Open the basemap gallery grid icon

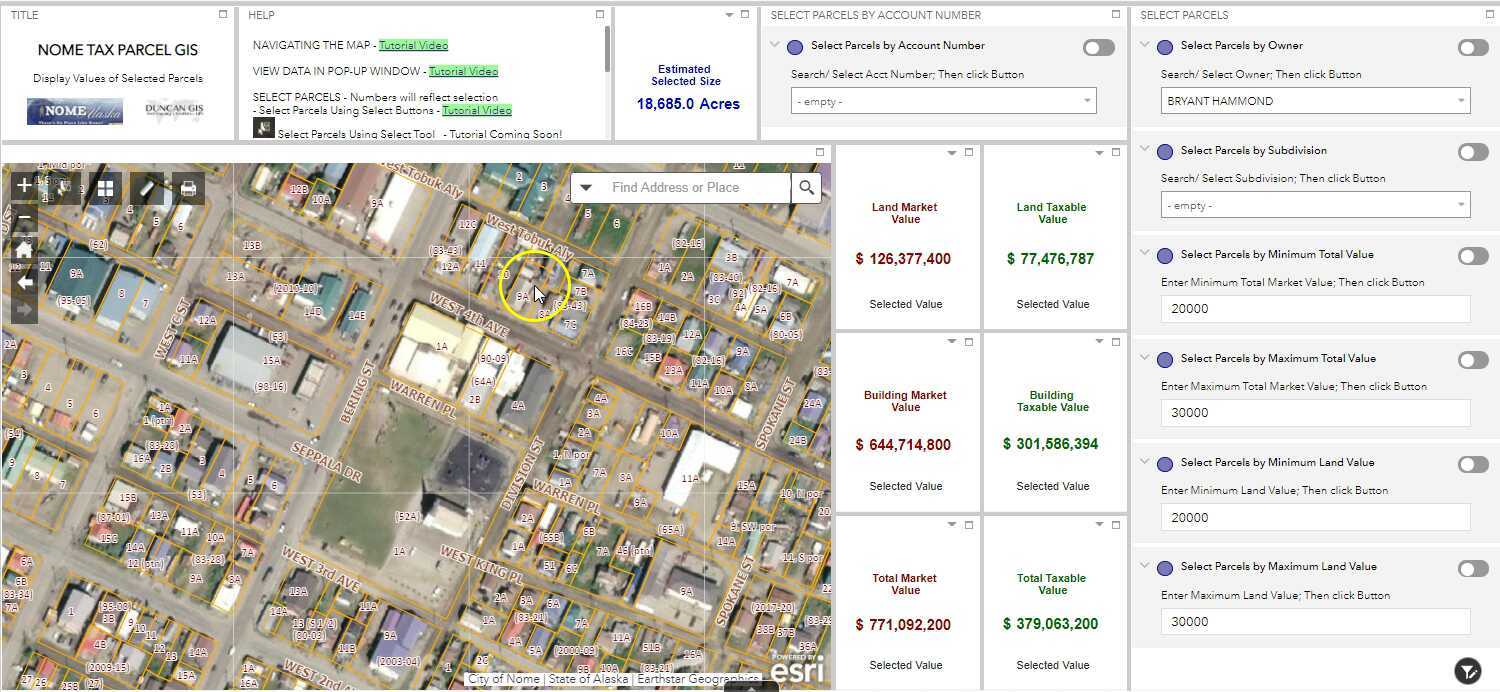(x=105, y=188)
